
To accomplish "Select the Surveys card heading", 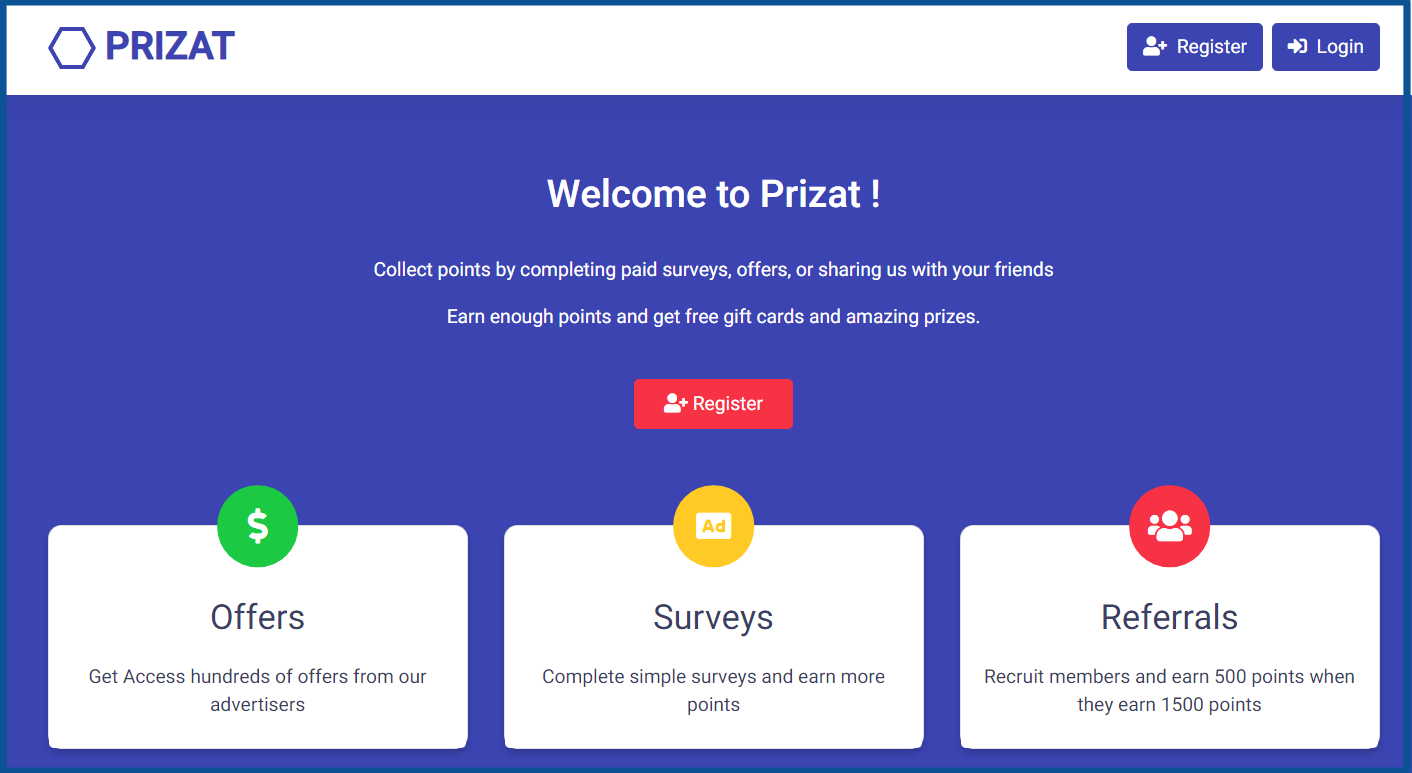I will click(x=714, y=617).
